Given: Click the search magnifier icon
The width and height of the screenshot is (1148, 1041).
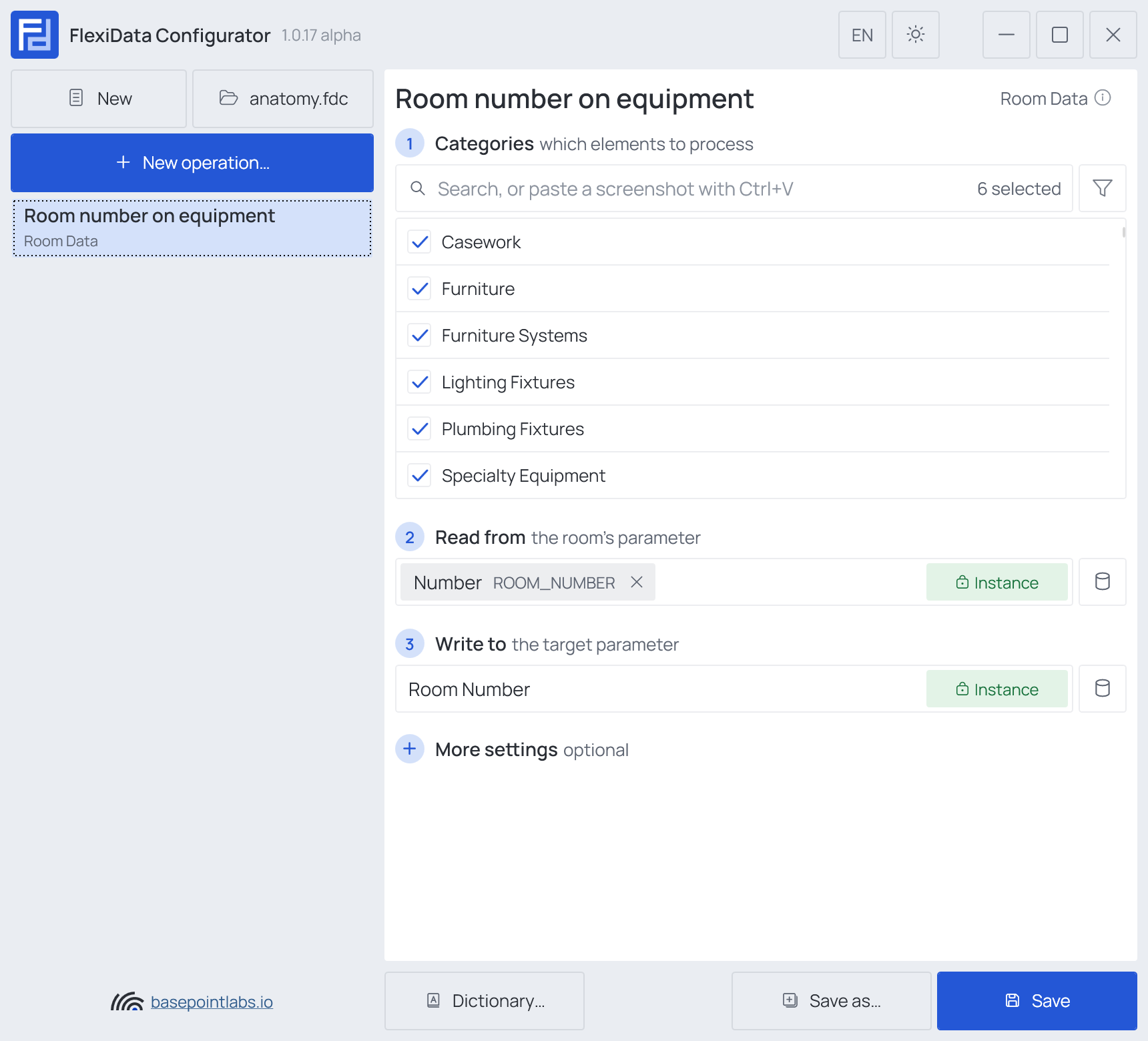Looking at the screenshot, I should coord(418,188).
